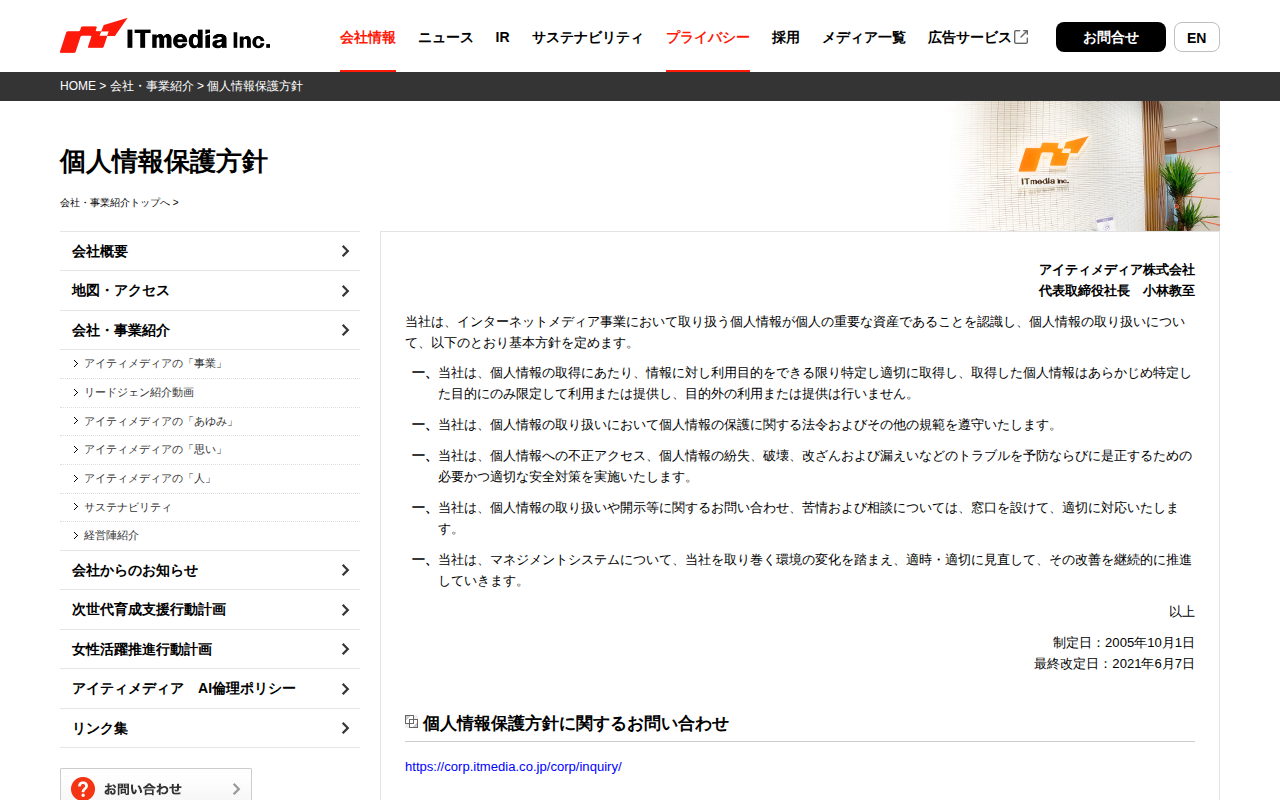
Task: Expand the 地図・アクセス chevron
Action: 345,291
